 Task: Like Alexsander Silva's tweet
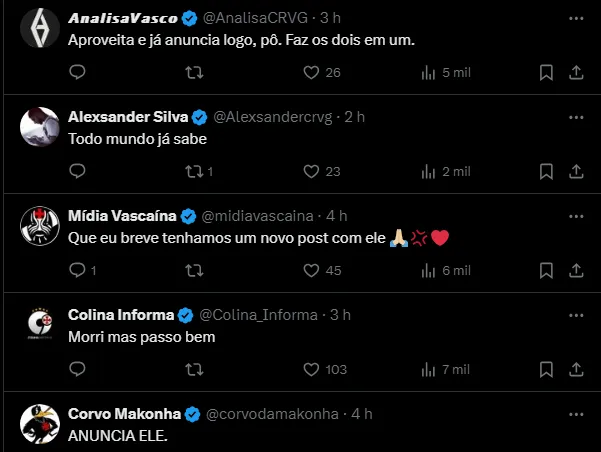(311, 171)
